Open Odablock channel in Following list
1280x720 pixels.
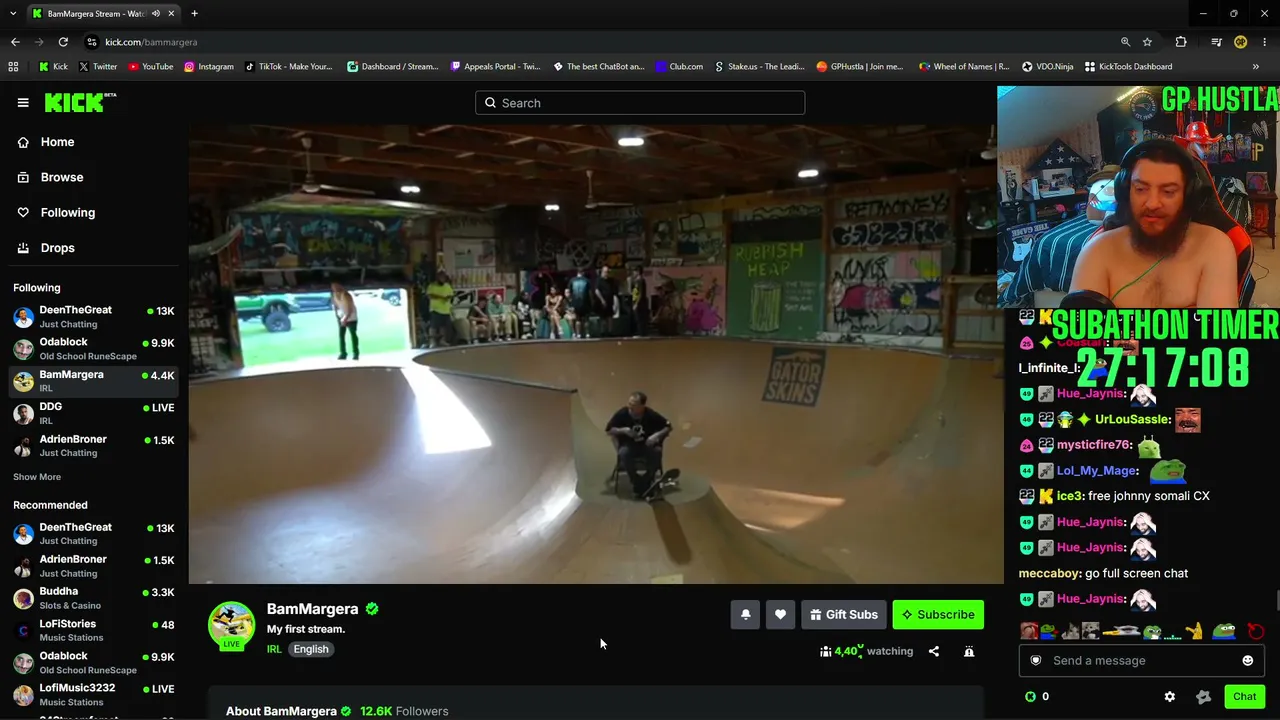click(94, 349)
